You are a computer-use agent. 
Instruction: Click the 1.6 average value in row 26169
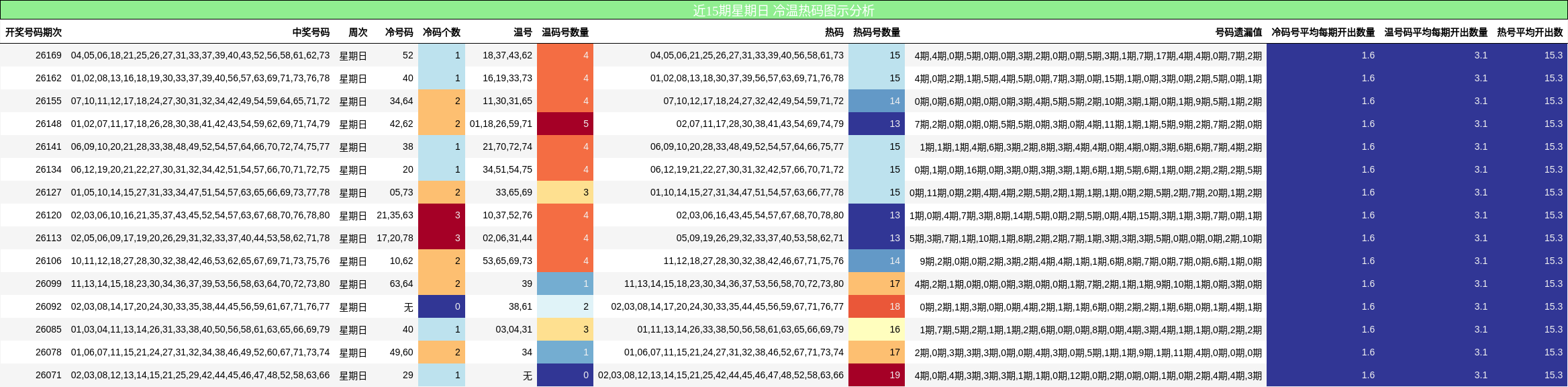coord(1368,55)
